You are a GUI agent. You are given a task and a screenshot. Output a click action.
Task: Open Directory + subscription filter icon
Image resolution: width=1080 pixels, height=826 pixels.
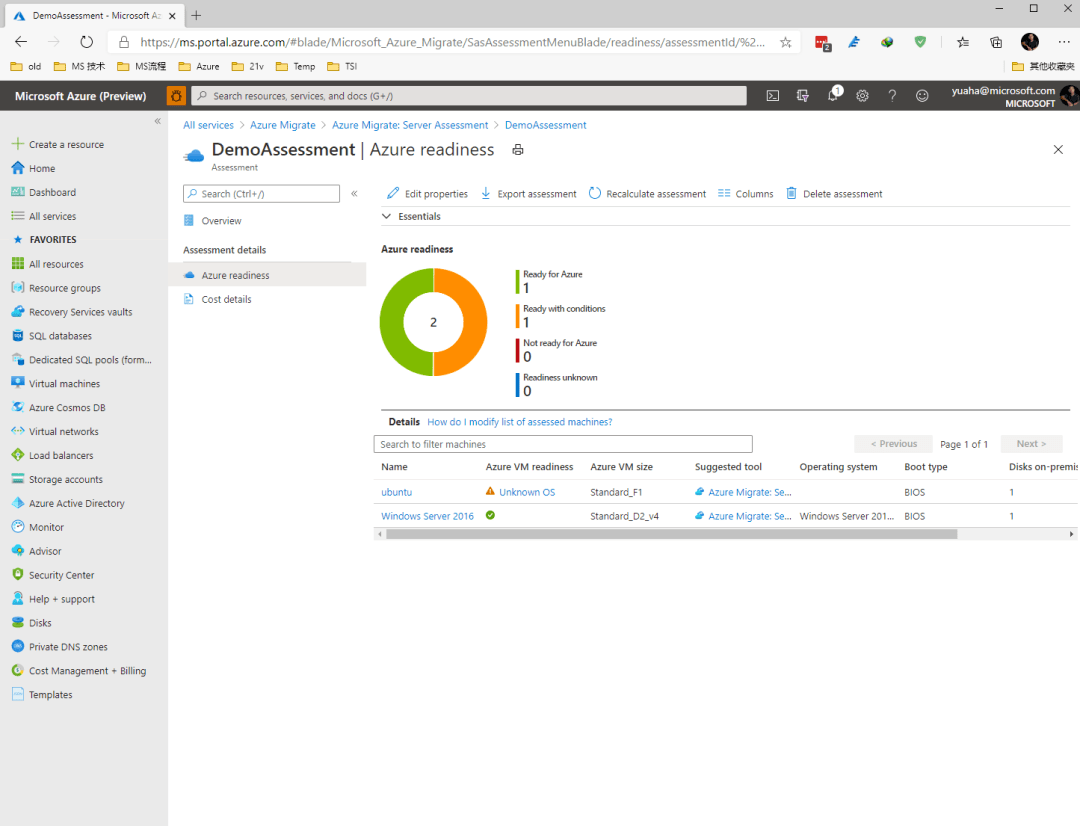802,96
